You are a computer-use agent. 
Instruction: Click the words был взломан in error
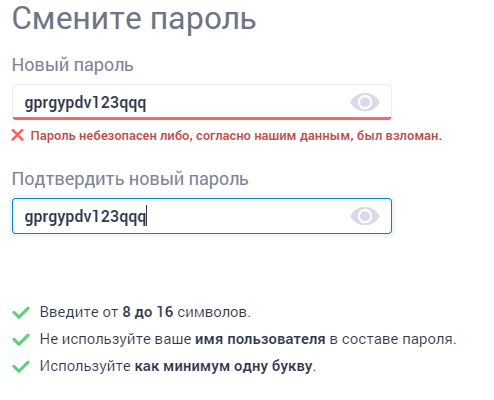(399, 136)
